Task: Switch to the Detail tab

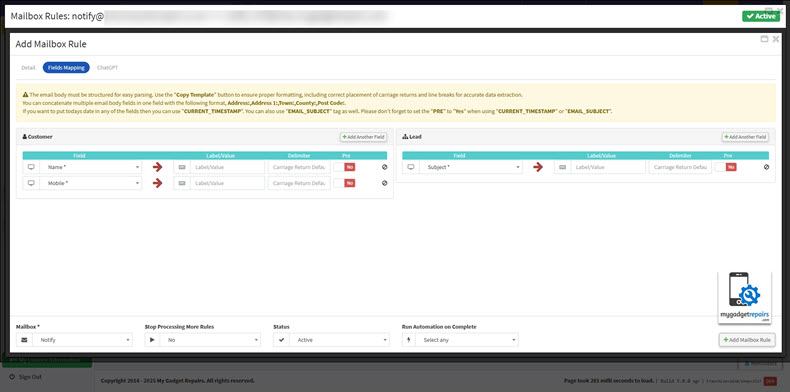Action: 28,68
